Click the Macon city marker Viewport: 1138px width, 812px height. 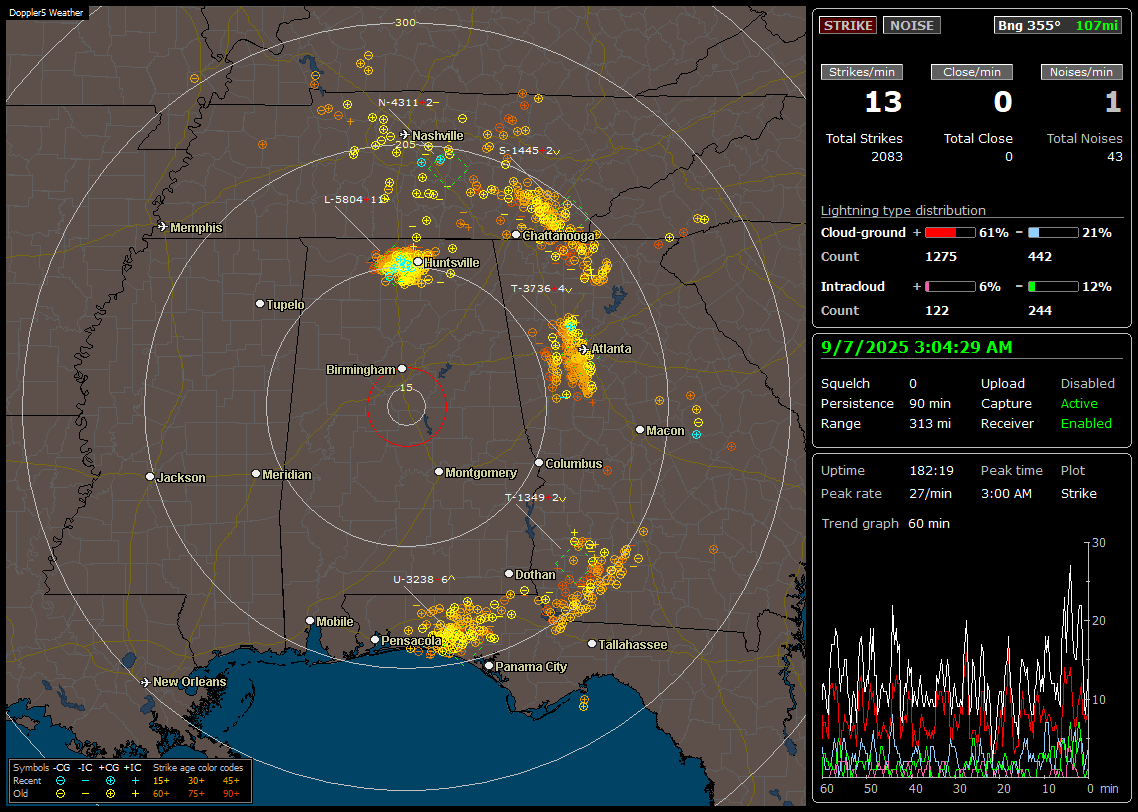(639, 430)
